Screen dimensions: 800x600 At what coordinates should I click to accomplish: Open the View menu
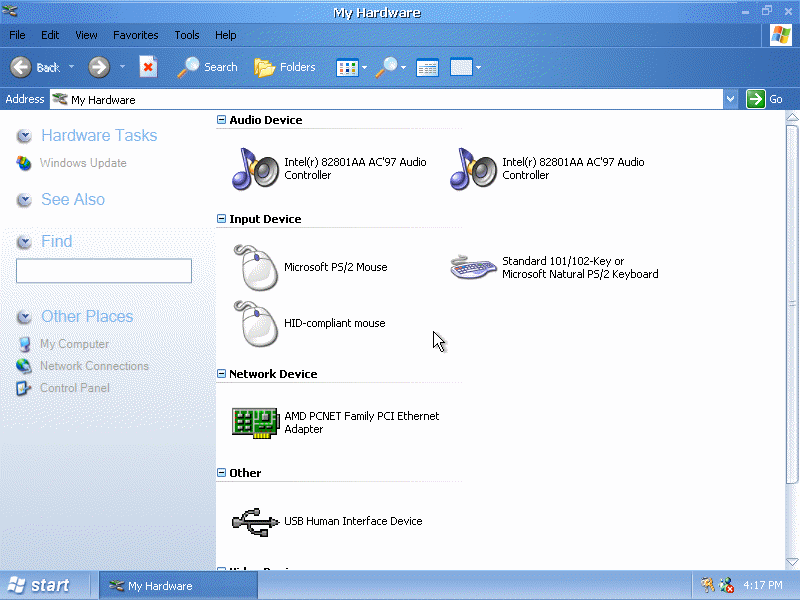(x=86, y=35)
